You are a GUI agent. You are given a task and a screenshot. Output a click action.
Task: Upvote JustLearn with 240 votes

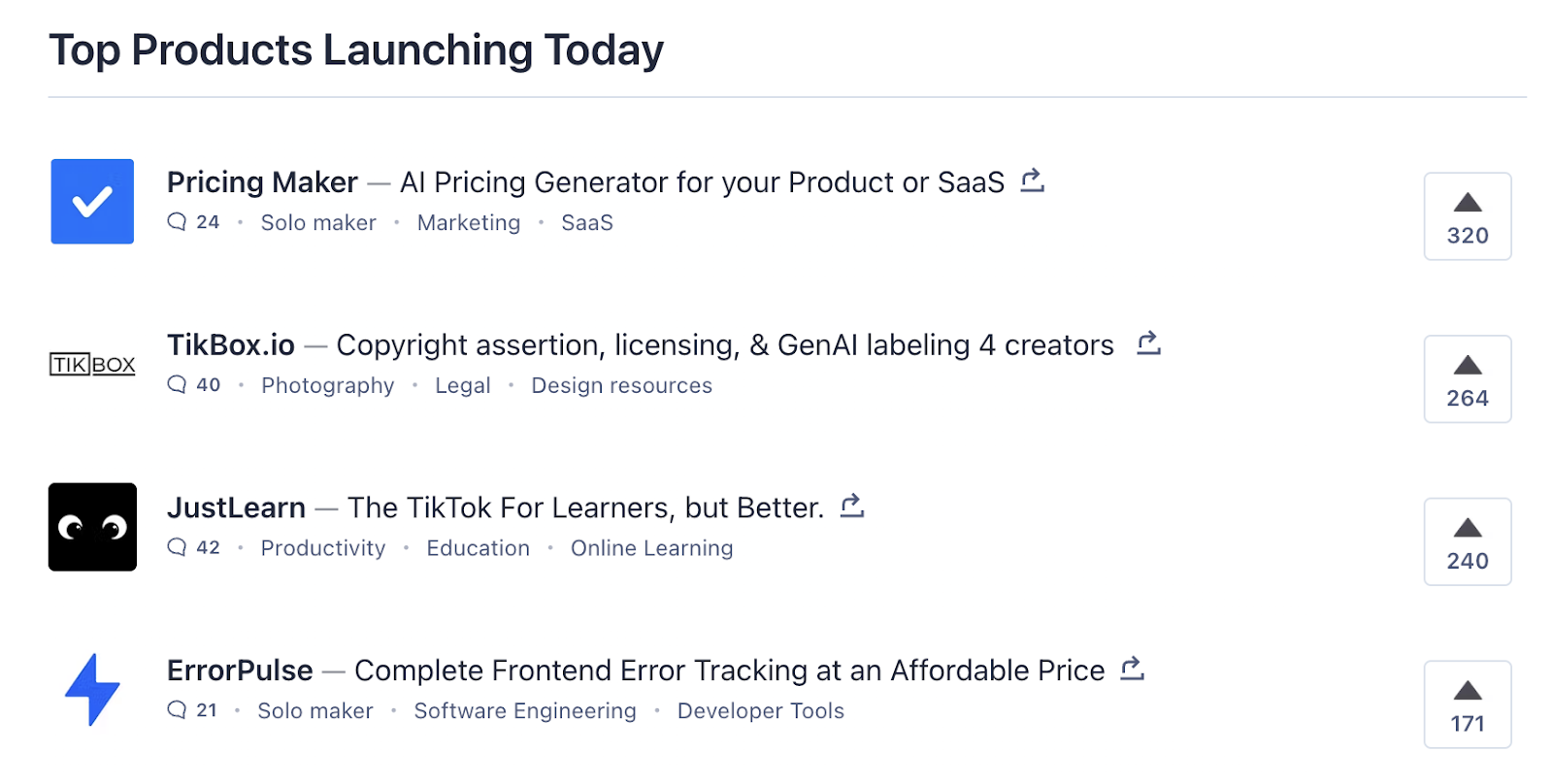click(x=1468, y=541)
